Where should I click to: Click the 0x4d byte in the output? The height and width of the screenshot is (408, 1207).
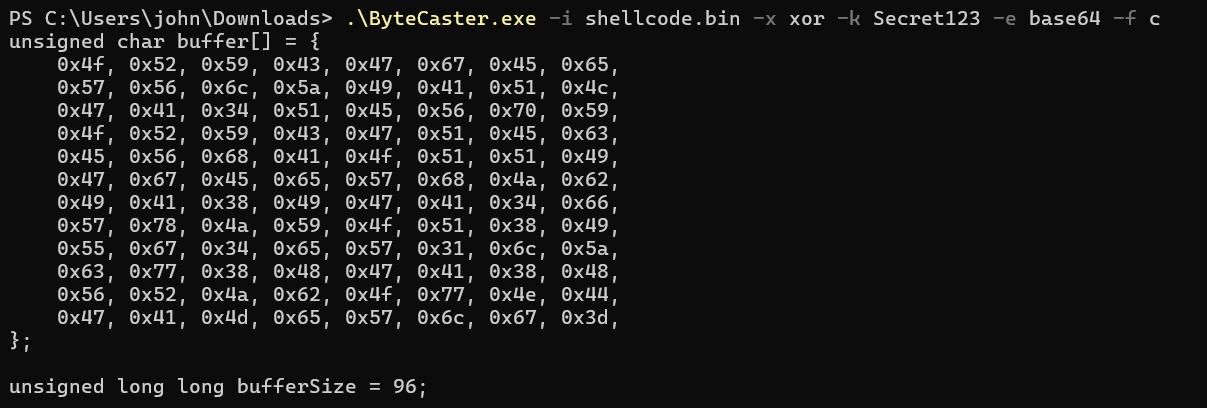pyautogui.click(x=226, y=317)
